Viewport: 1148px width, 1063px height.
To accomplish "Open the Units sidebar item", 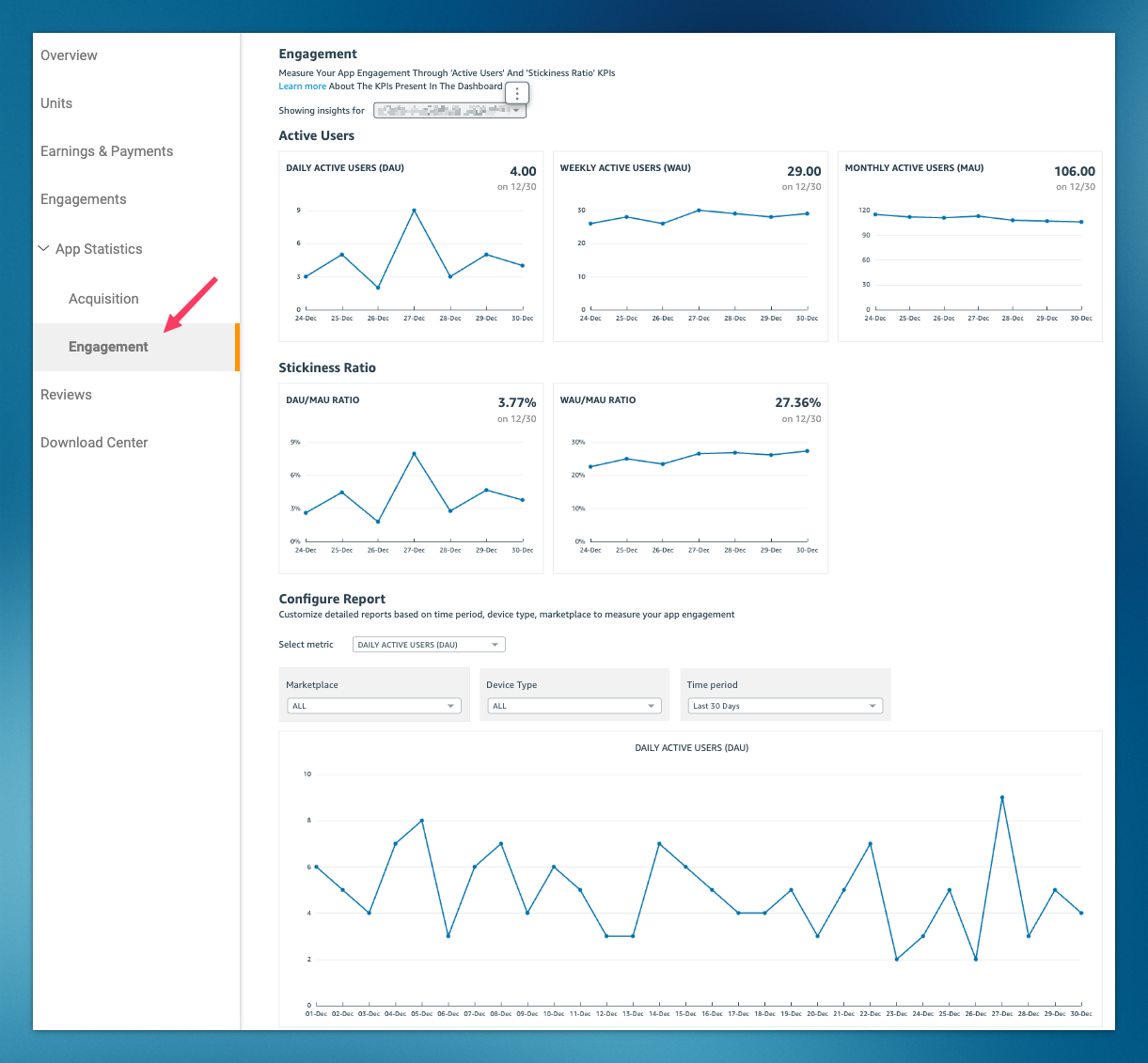I will 56,103.
